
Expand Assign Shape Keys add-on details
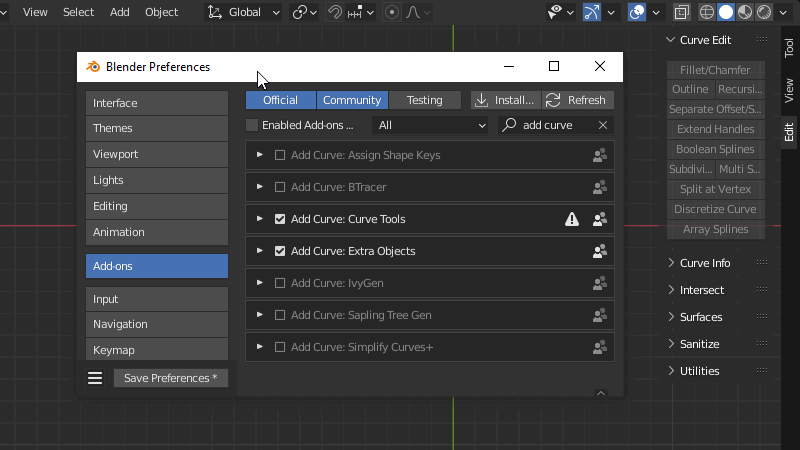pos(260,155)
